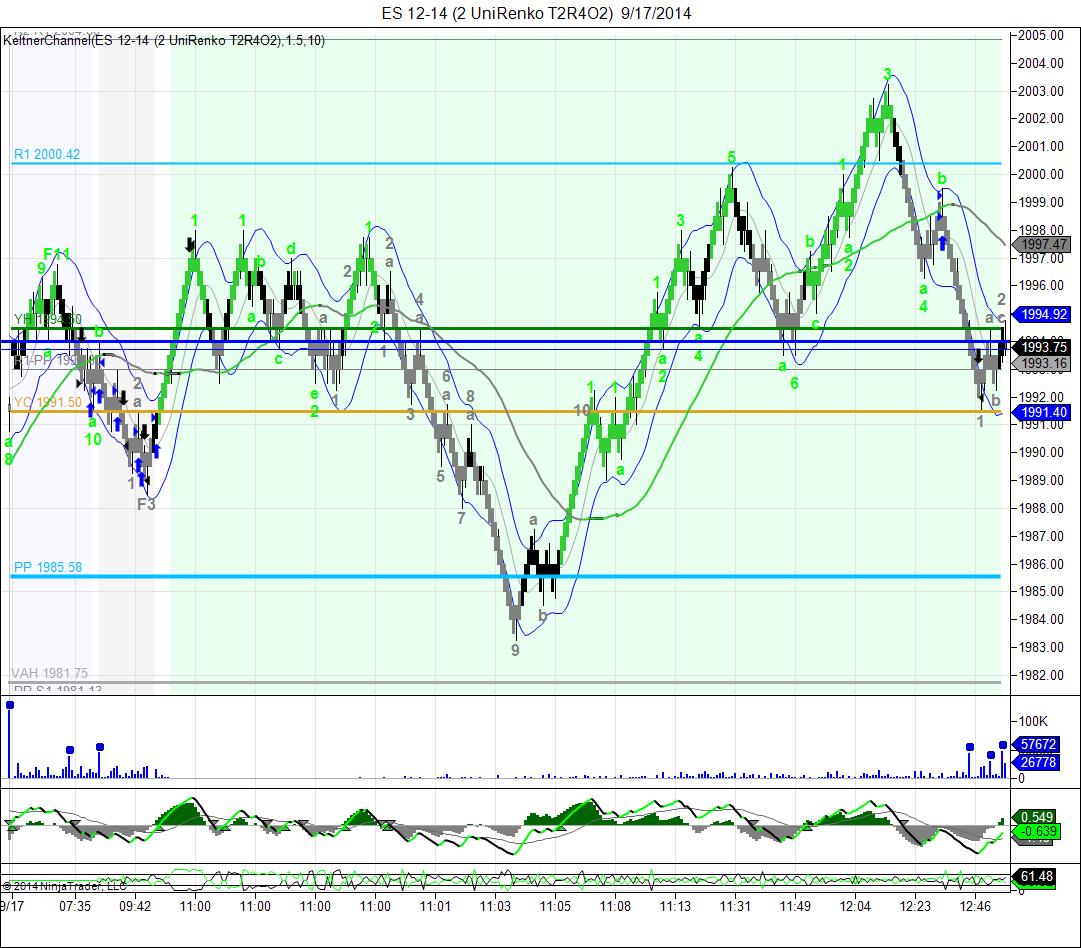Click the gray 1993.16 price marker

pos(1042,363)
